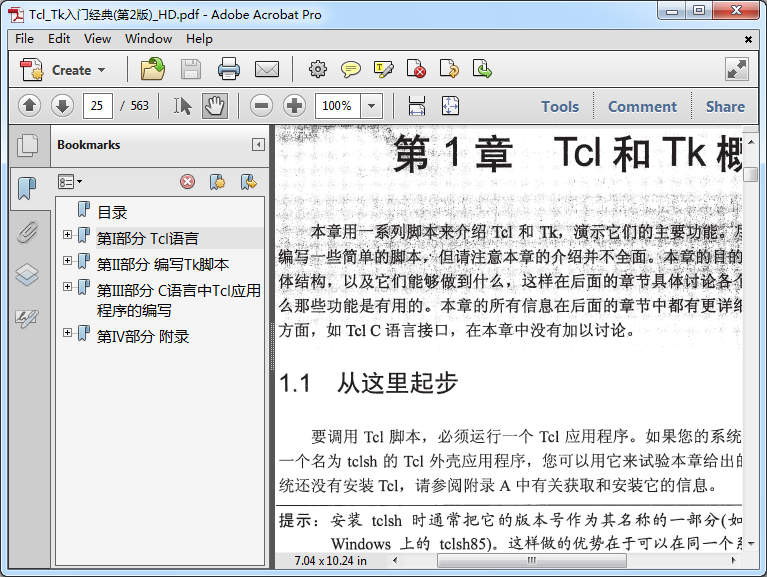This screenshot has width=767, height=577.
Task: Add a sticky note comment
Action: coord(351,69)
